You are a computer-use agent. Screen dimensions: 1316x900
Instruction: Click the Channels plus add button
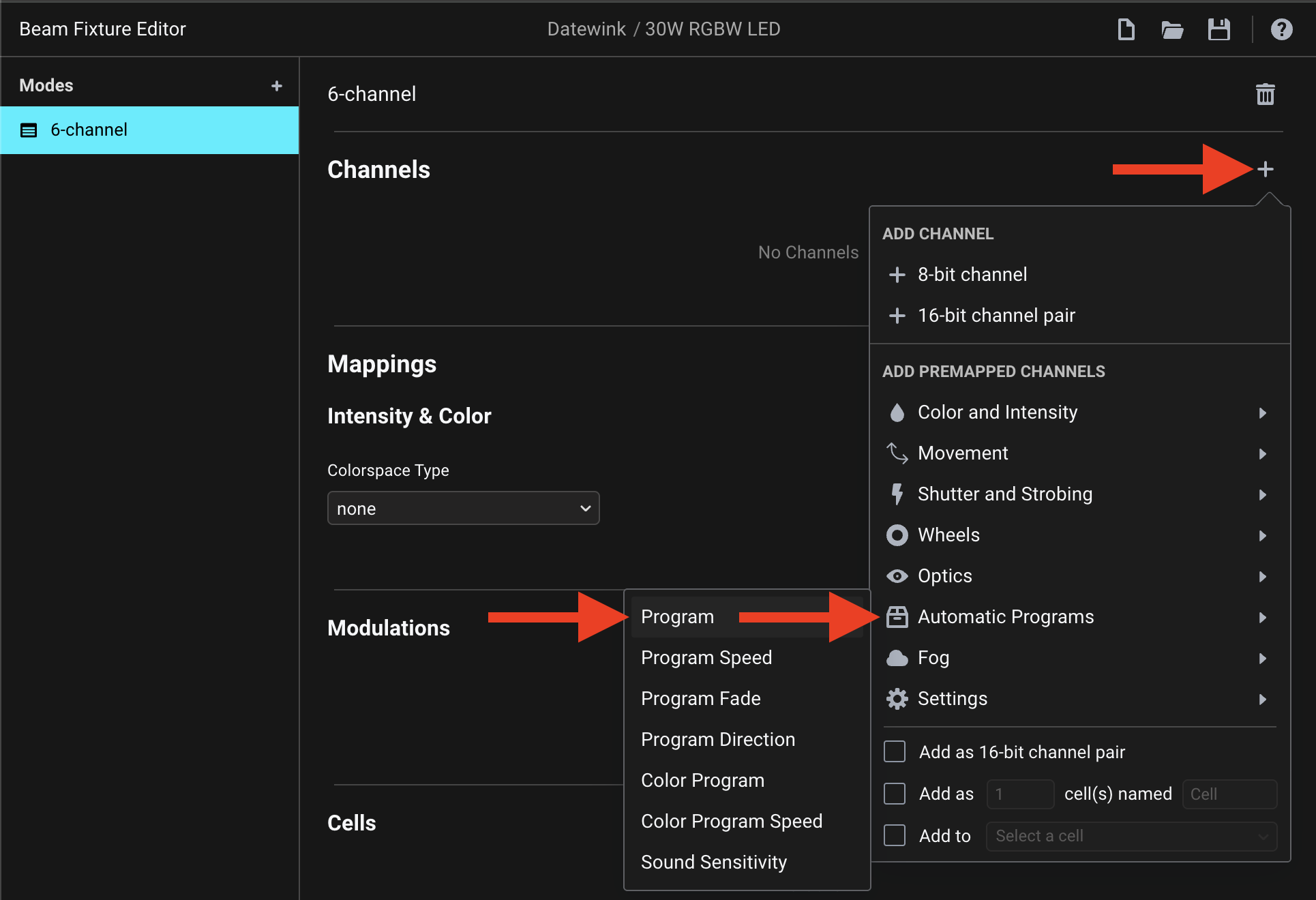[x=1265, y=169]
